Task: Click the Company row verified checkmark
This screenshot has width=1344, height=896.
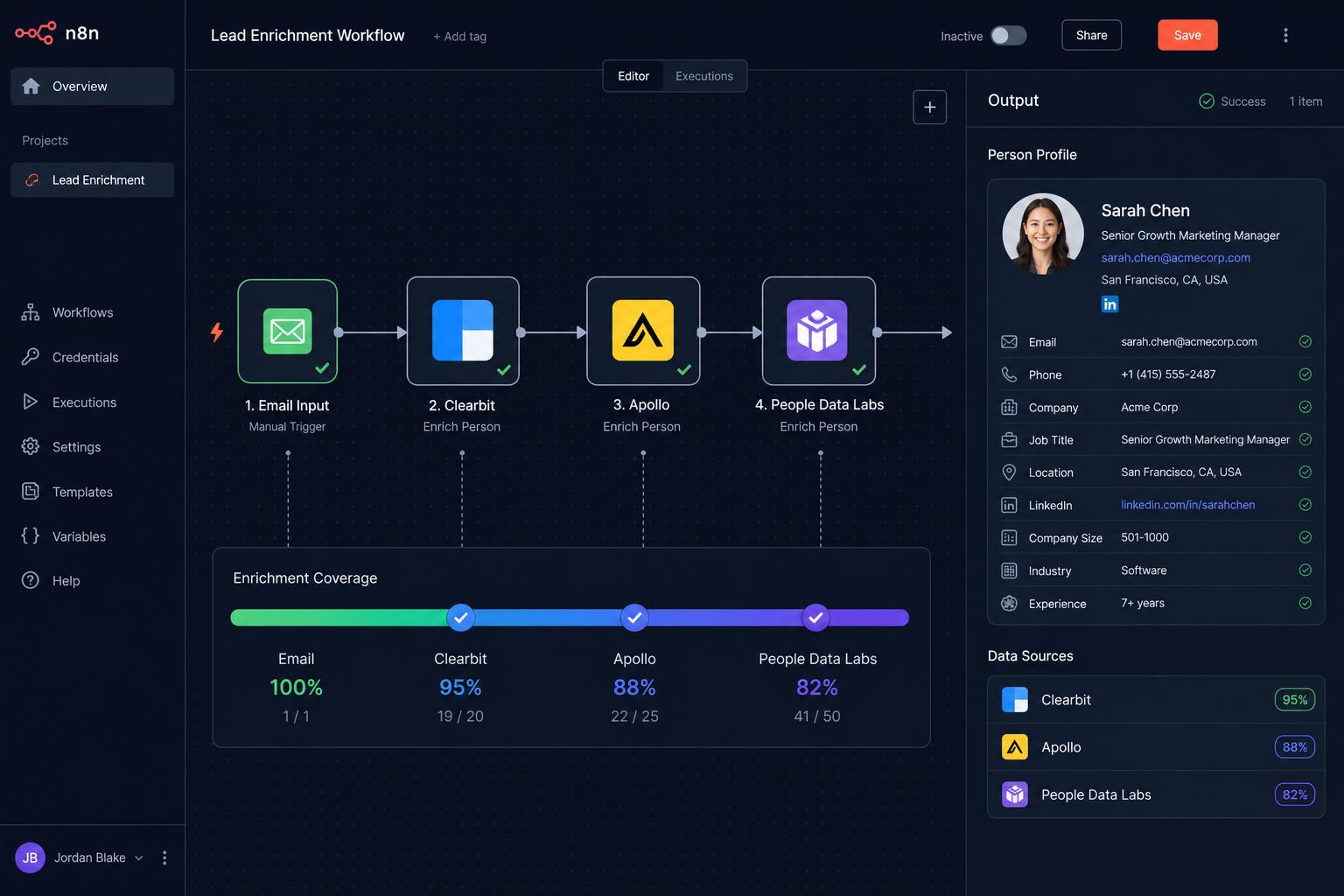Action: [x=1305, y=407]
